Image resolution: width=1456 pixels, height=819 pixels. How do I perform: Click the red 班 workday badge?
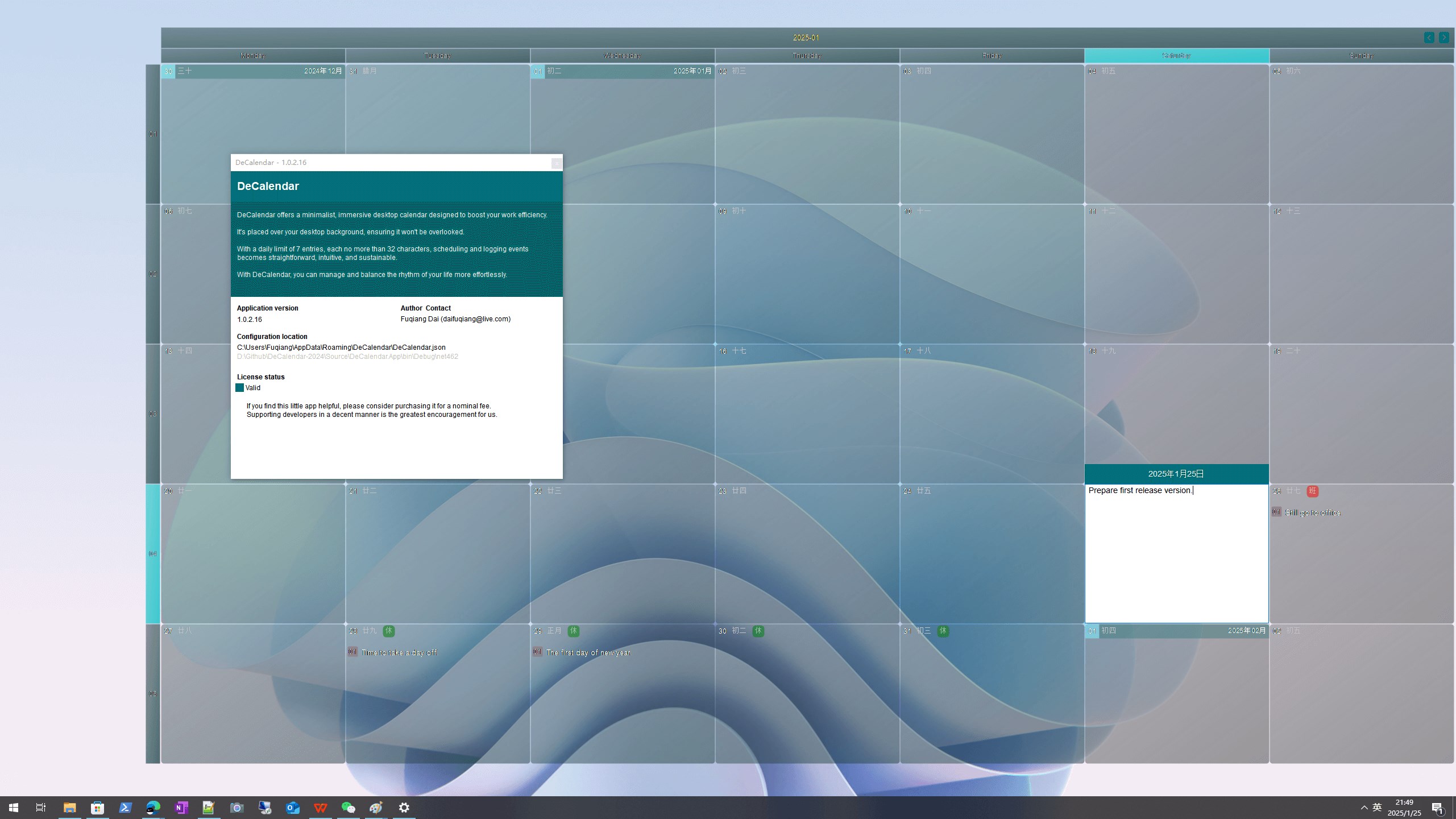pyautogui.click(x=1312, y=491)
